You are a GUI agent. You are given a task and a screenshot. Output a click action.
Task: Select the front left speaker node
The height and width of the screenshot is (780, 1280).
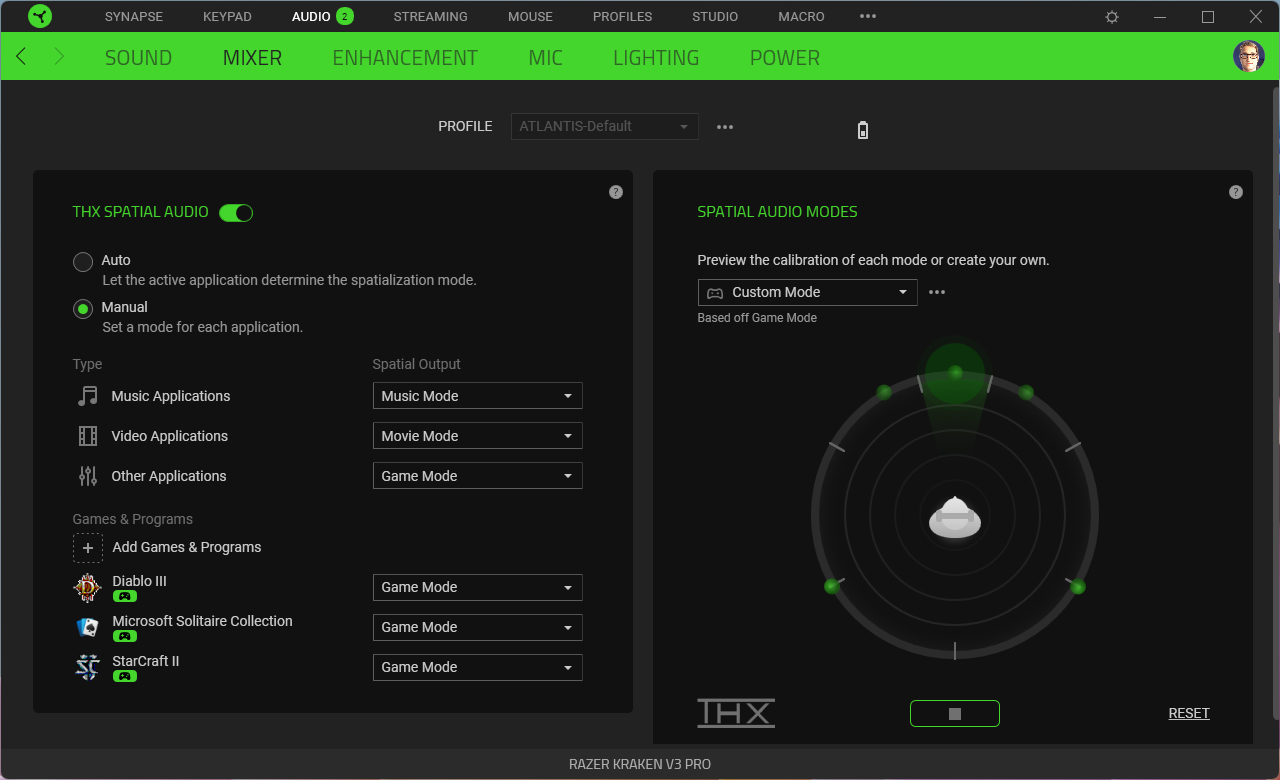point(884,392)
